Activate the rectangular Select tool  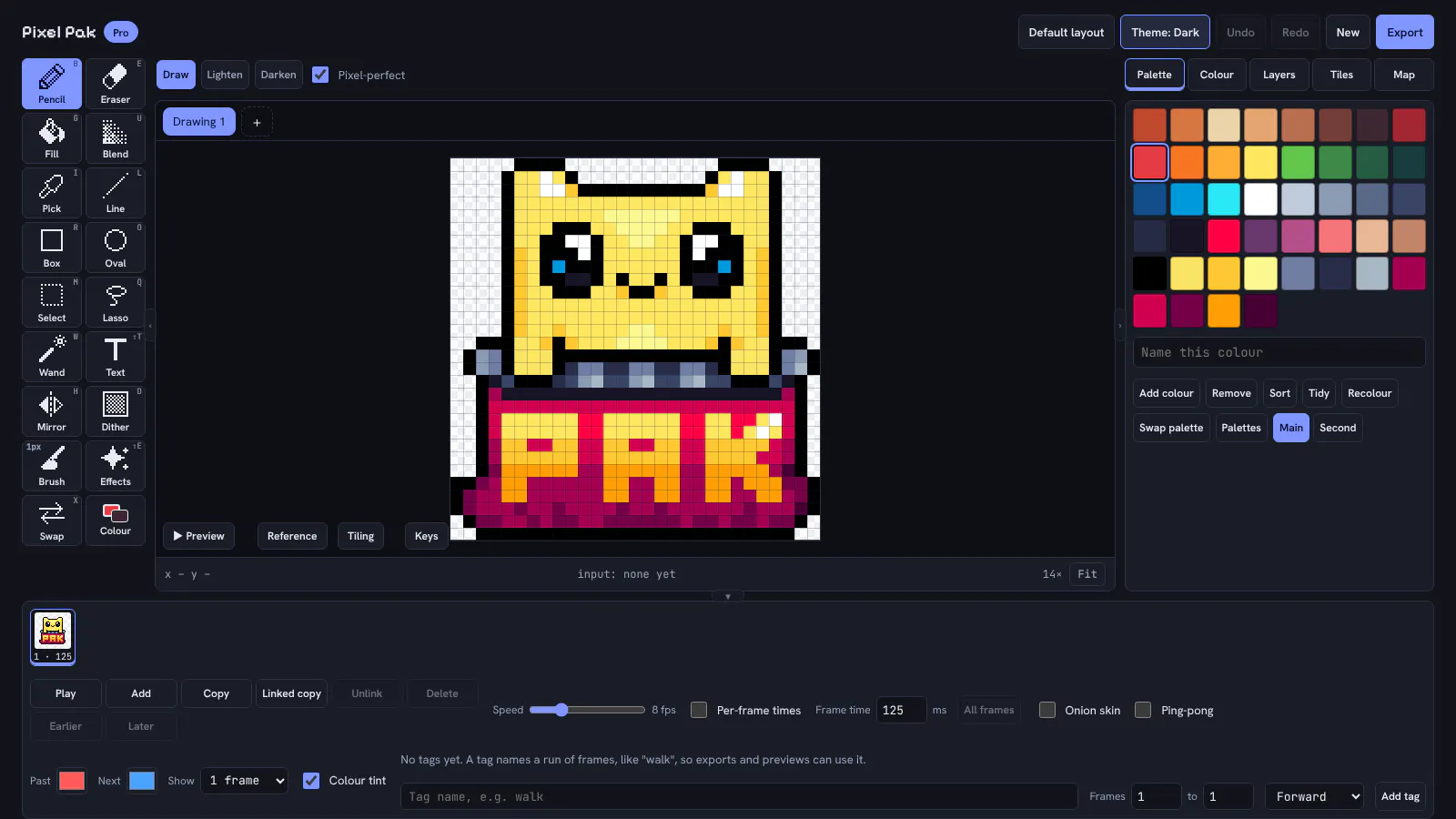pyautogui.click(x=52, y=302)
